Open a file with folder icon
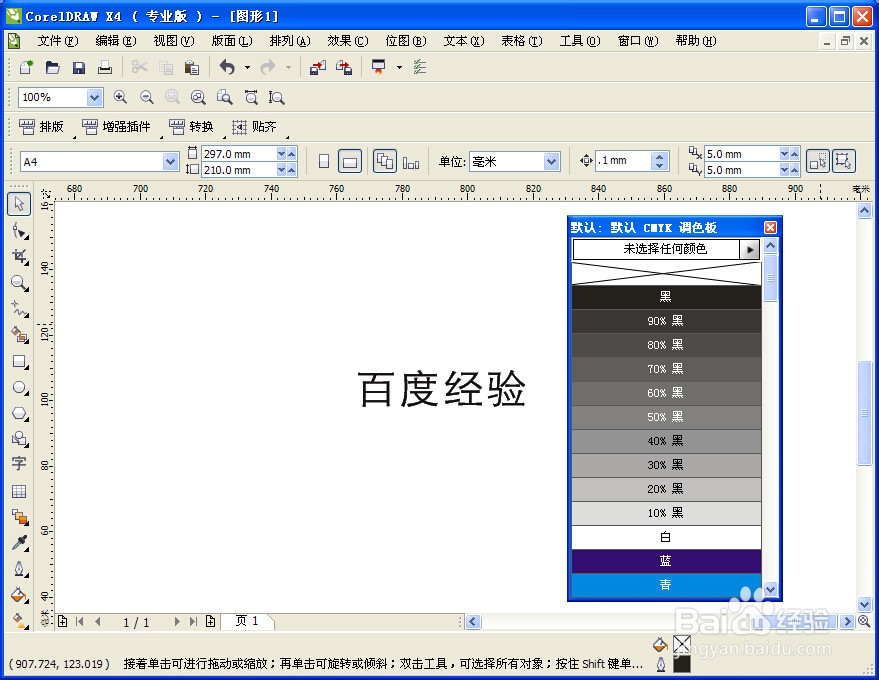The image size is (879, 680). pyautogui.click(x=53, y=67)
